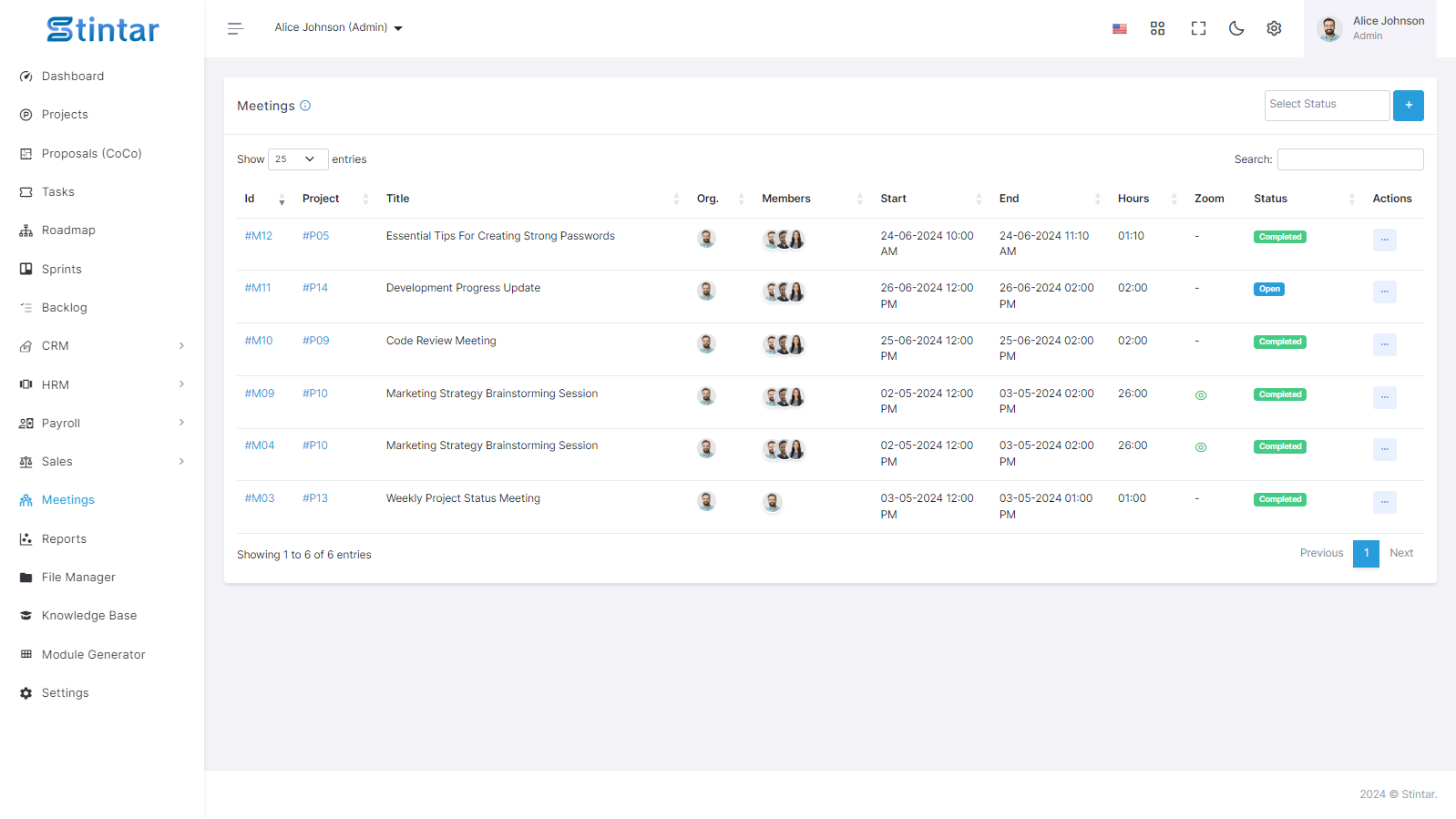This screenshot has height=819, width=1456.
Task: Open meeting #M12 link
Action: pos(259,236)
